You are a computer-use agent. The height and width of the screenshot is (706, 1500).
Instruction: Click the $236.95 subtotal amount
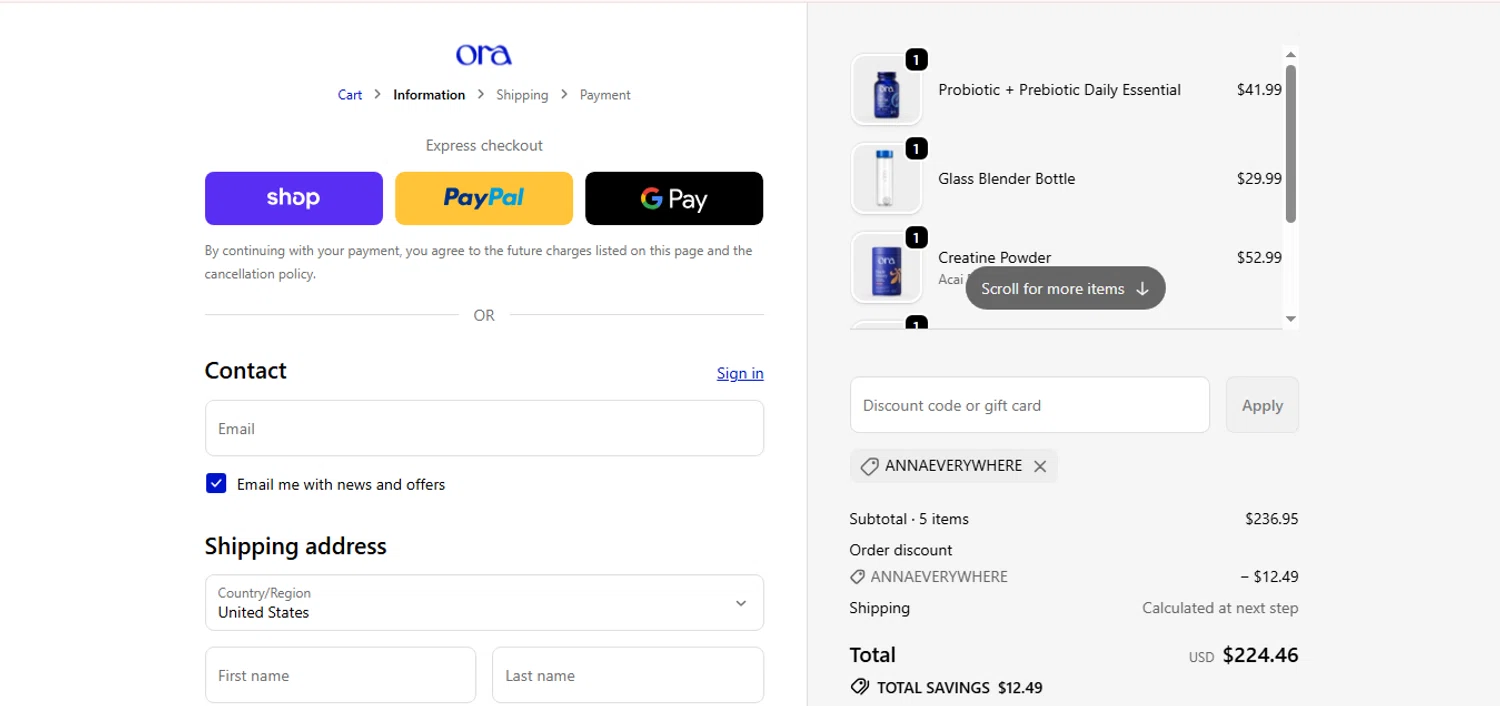[x=1272, y=519]
